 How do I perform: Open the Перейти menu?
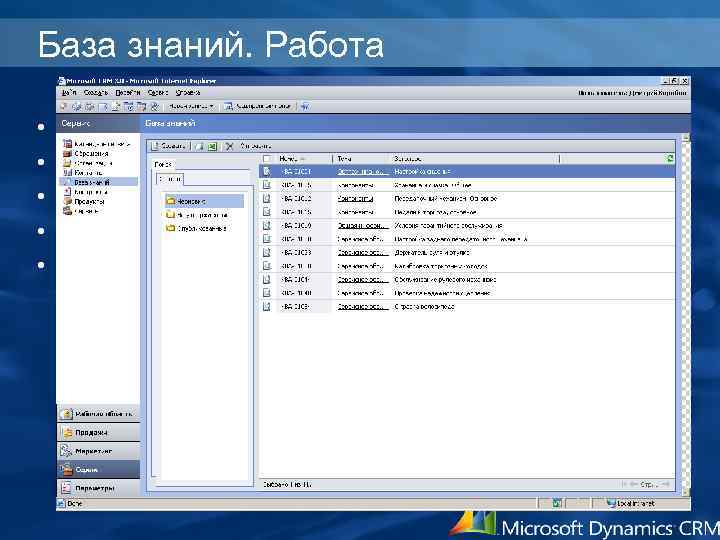pos(127,93)
